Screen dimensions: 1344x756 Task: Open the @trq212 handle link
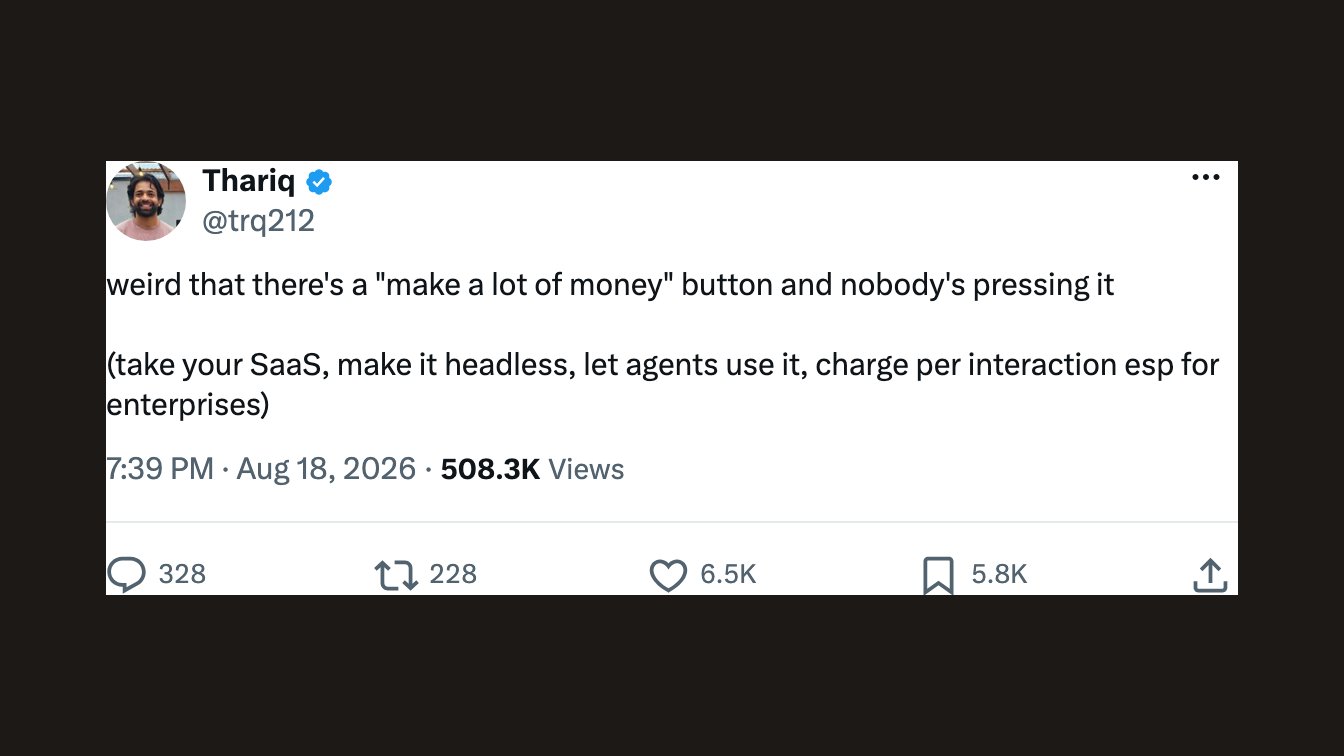click(259, 221)
